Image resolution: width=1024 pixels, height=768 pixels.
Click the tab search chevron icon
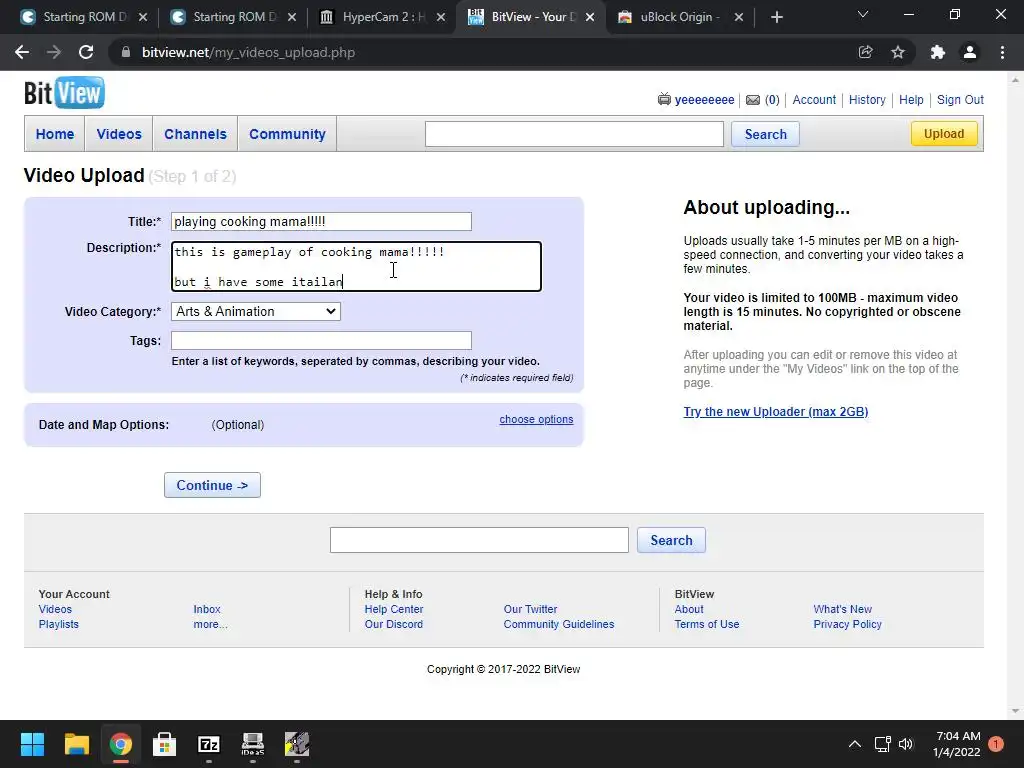point(863,14)
